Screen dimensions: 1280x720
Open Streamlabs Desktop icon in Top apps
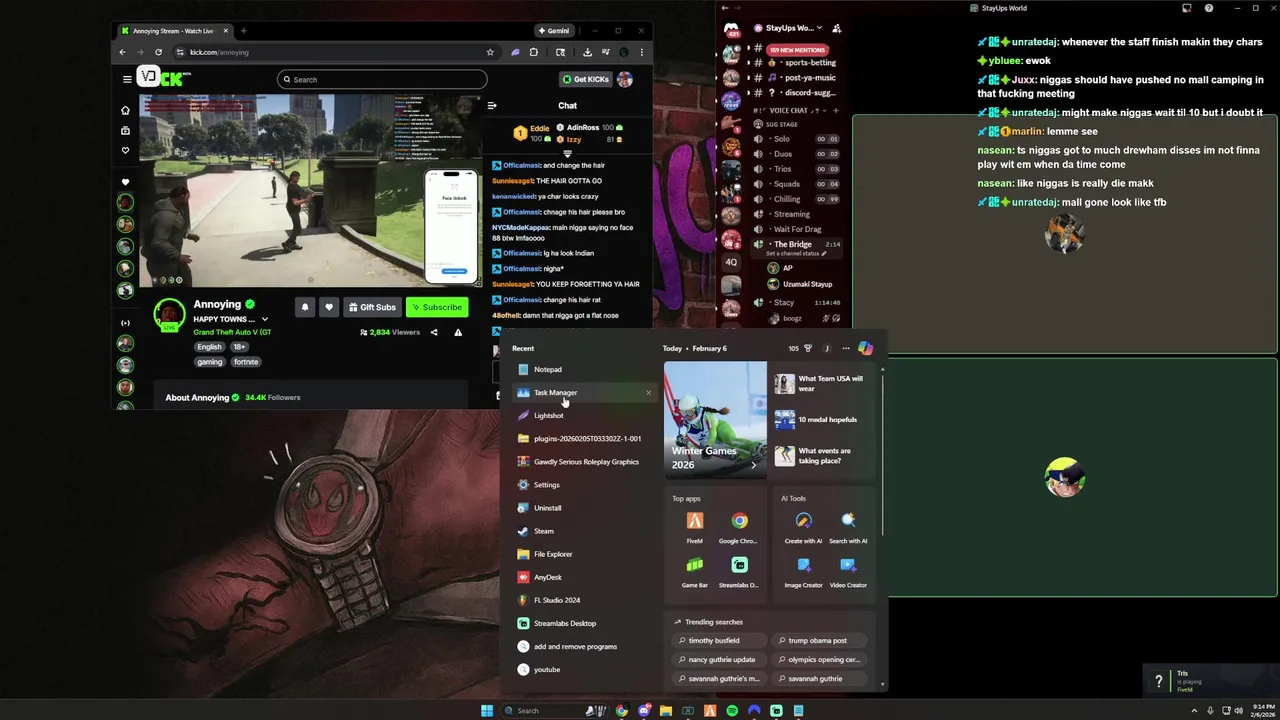coord(739,571)
